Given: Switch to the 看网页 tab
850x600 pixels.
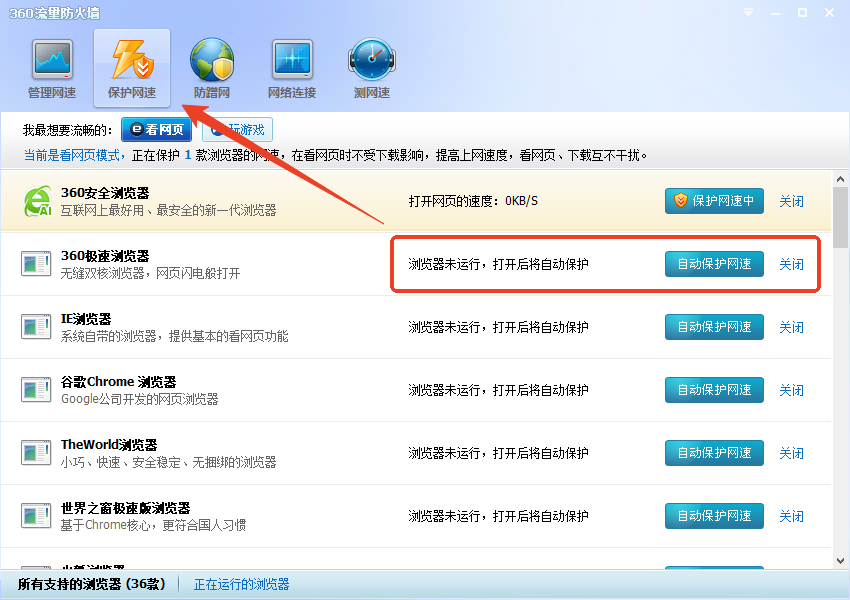Looking at the screenshot, I should click(x=155, y=129).
